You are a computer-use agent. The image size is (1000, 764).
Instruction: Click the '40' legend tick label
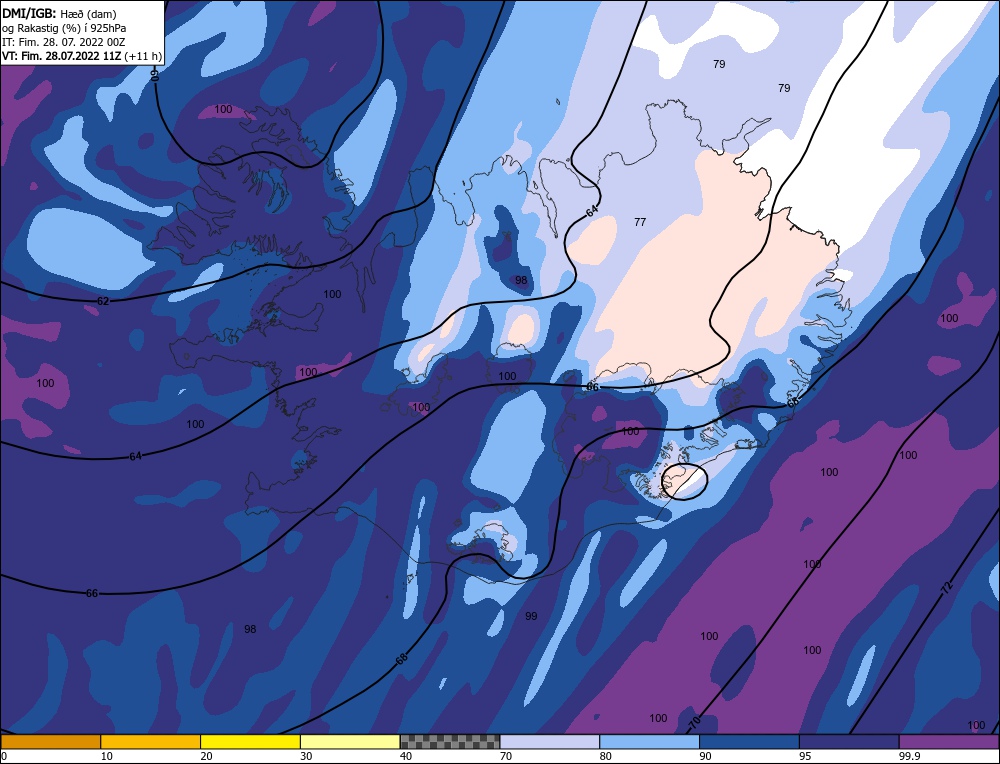click(406, 756)
